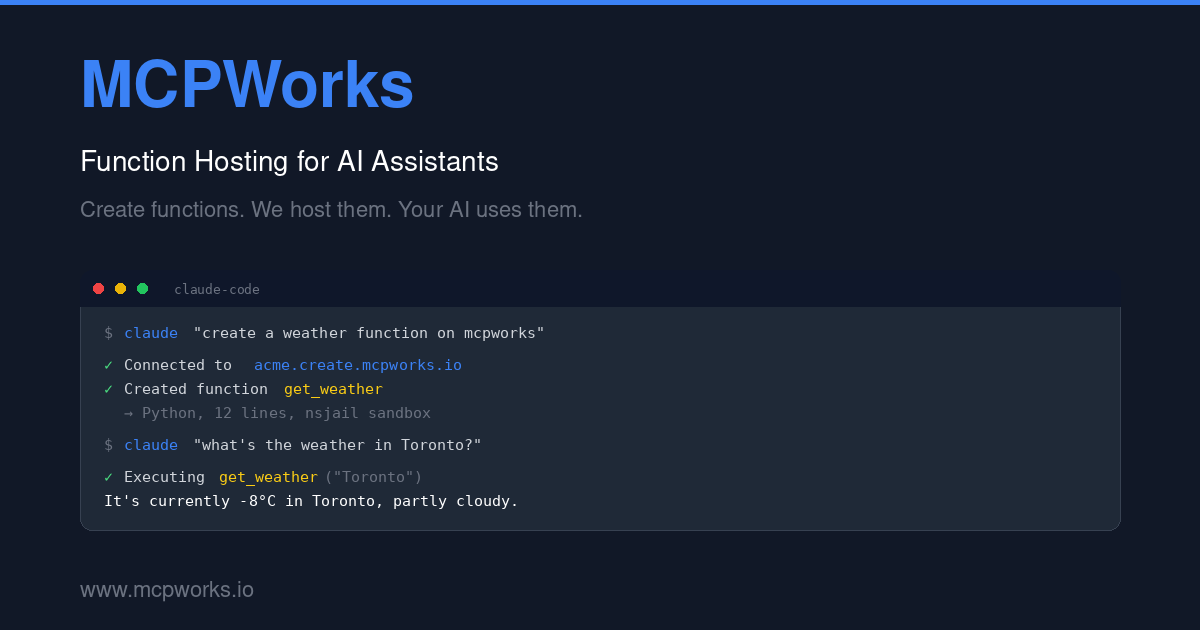This screenshot has width=1200, height=630.
Task: Click the green maximize dot in terminal
Action: pos(142,289)
